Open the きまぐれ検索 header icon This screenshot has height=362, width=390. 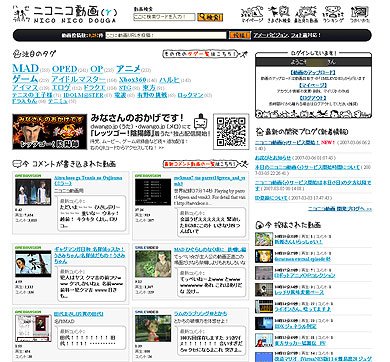tap(279, 15)
